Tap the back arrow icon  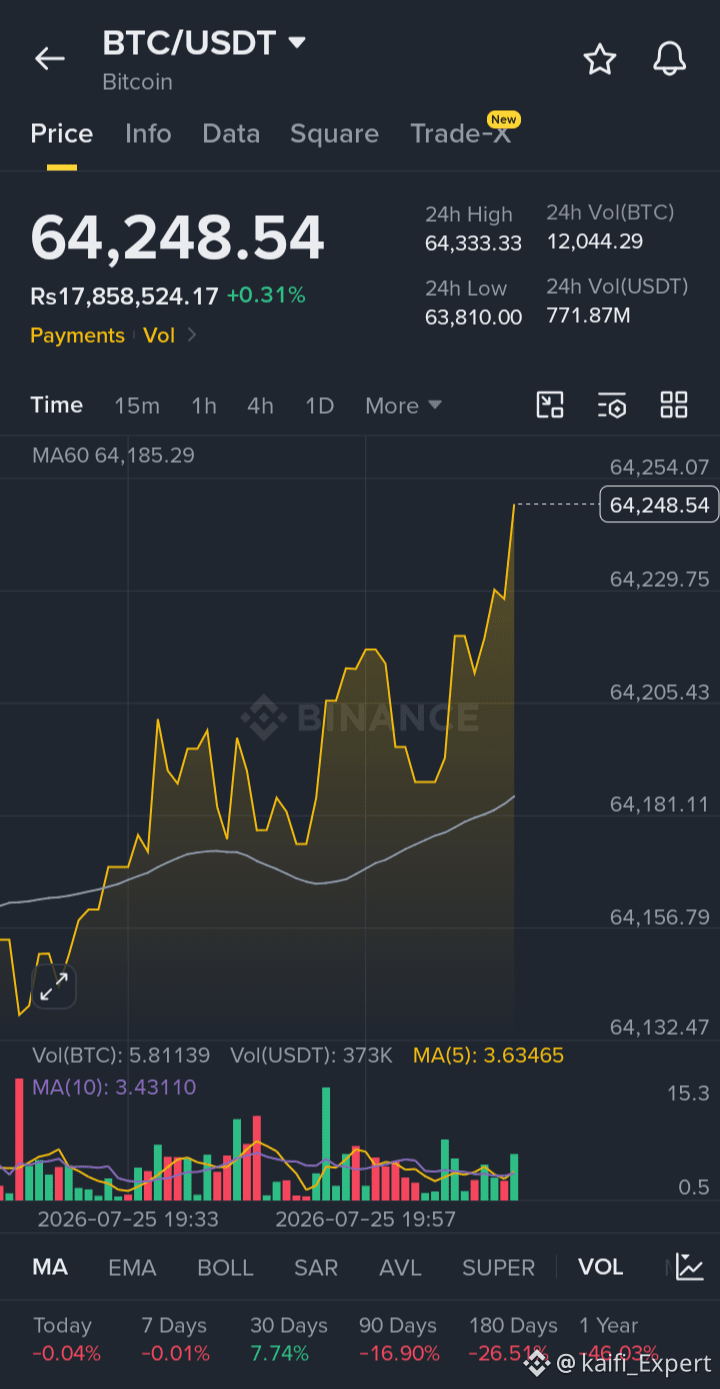click(x=49, y=59)
